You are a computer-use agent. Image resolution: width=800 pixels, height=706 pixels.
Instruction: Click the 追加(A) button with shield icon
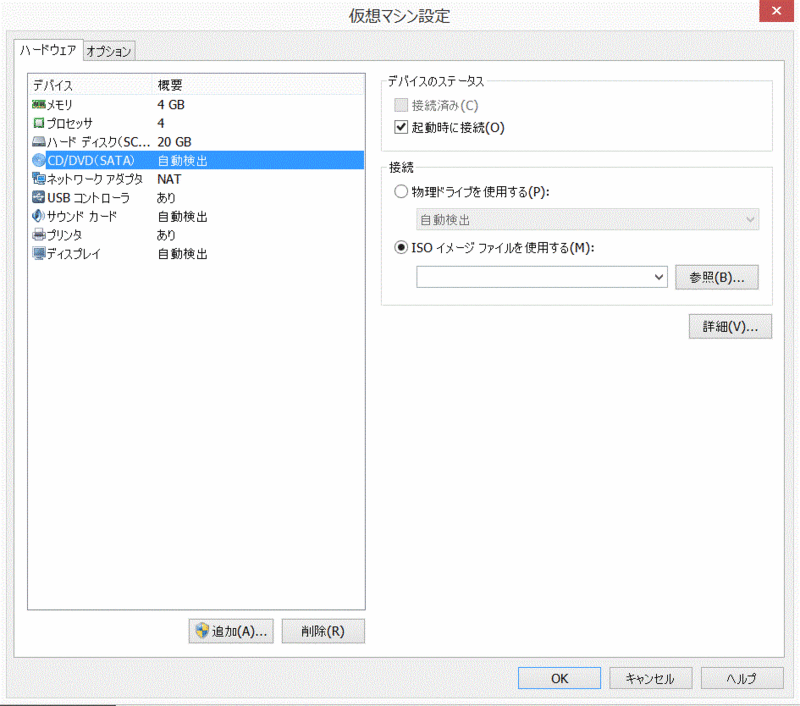pos(230,630)
